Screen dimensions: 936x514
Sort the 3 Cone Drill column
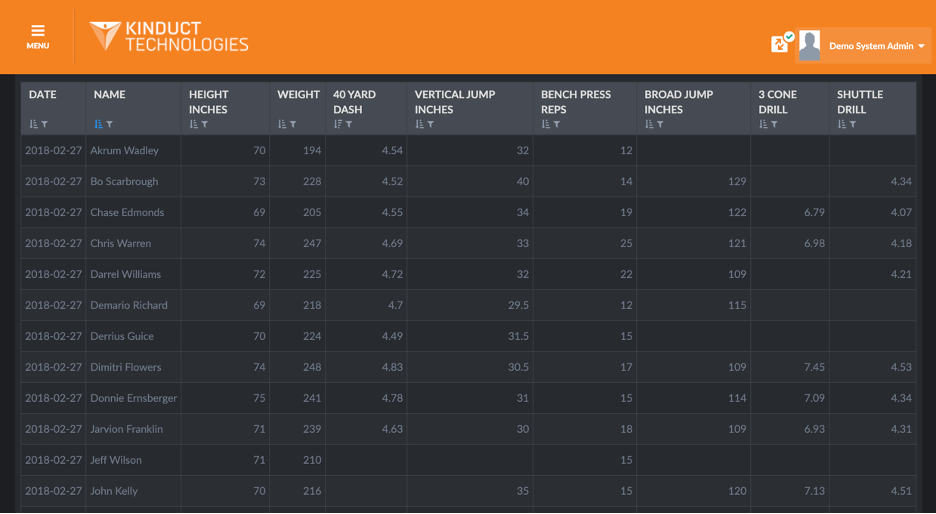tap(763, 124)
